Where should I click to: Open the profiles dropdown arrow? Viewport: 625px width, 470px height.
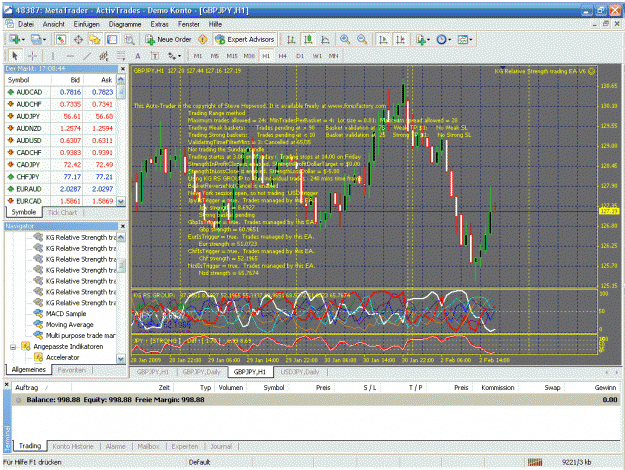(44, 39)
